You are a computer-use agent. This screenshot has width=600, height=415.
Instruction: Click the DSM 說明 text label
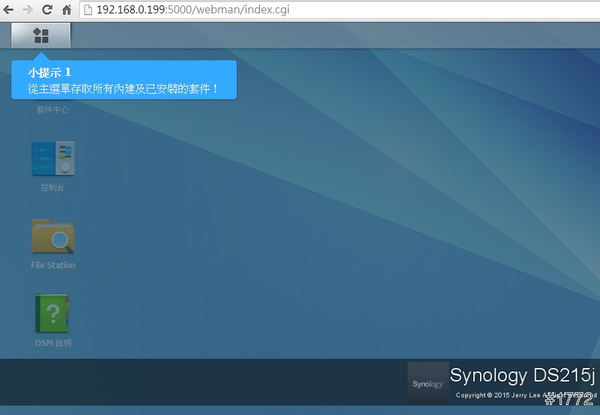point(53,343)
